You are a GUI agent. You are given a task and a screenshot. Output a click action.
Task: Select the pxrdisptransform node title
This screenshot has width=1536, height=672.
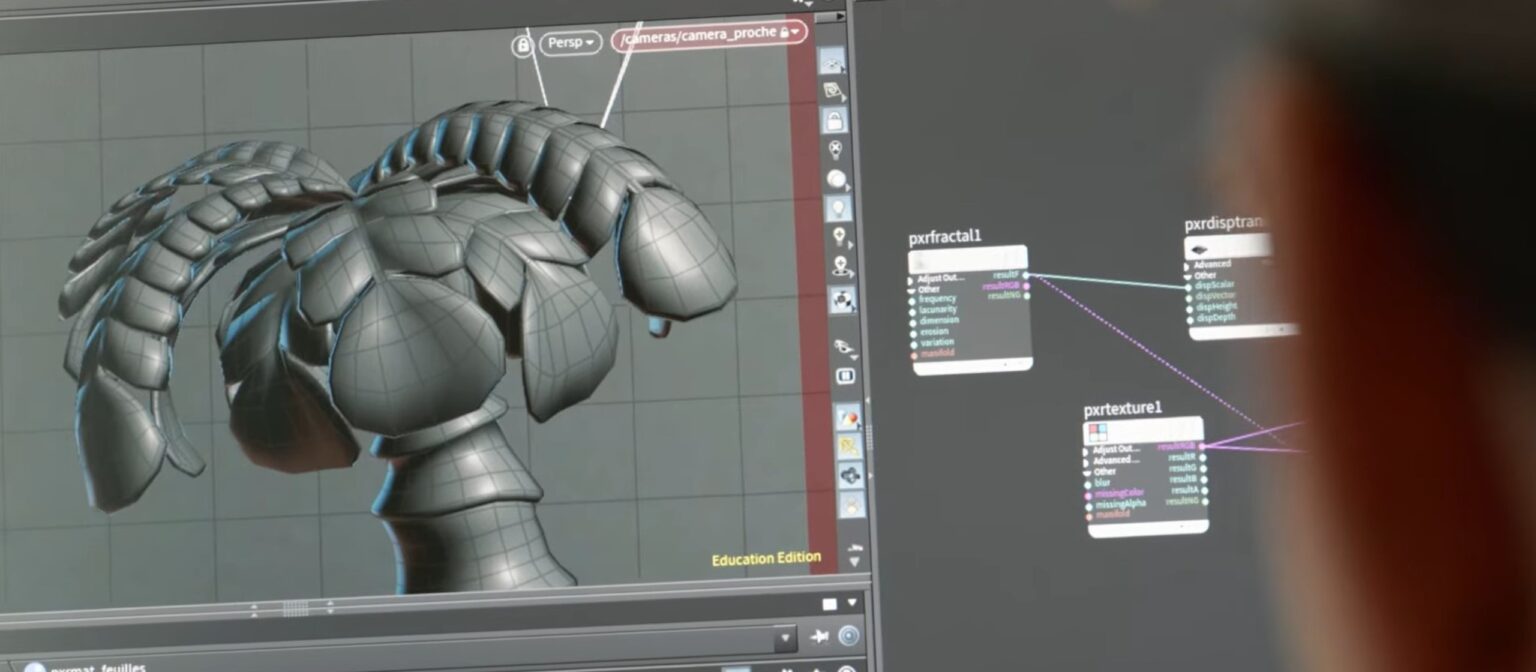1227,225
